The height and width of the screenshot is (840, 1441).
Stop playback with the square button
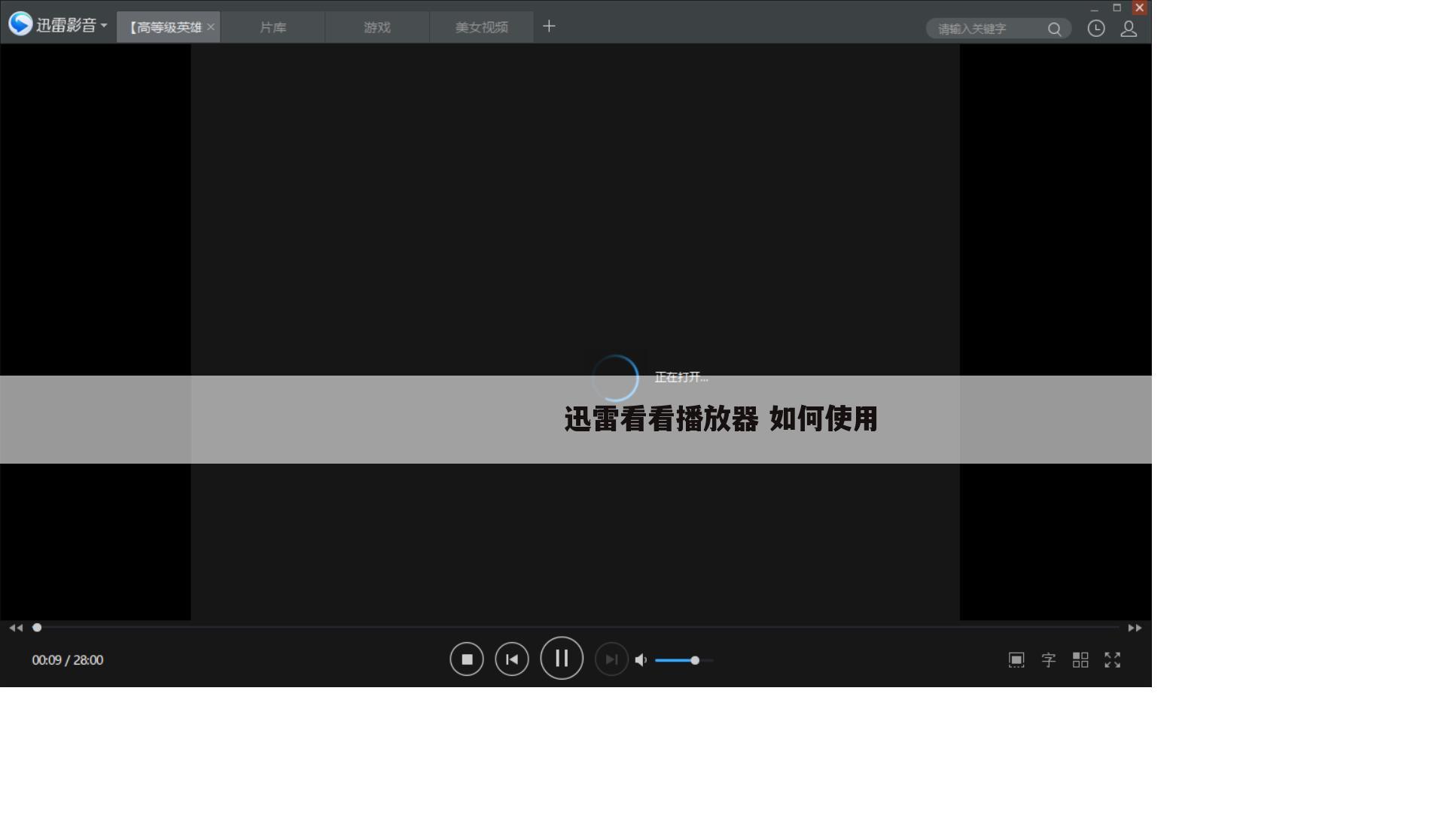pyautogui.click(x=467, y=659)
